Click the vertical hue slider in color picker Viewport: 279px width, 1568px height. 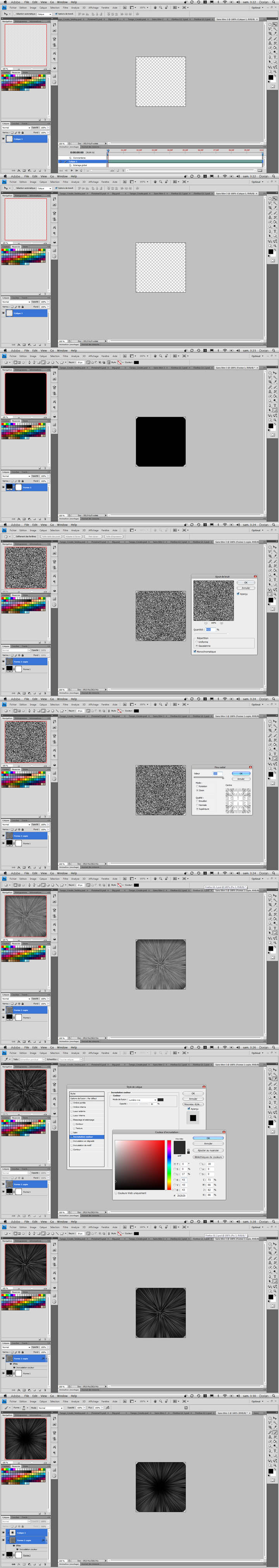(169, 1165)
